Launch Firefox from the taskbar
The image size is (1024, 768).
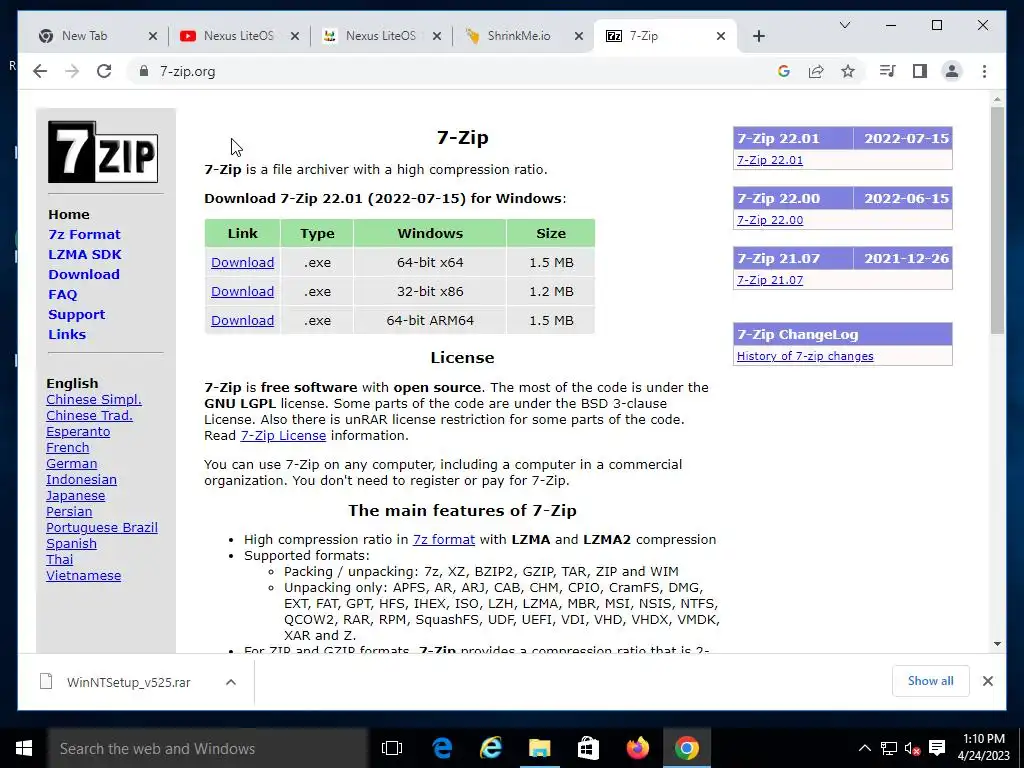(637, 748)
